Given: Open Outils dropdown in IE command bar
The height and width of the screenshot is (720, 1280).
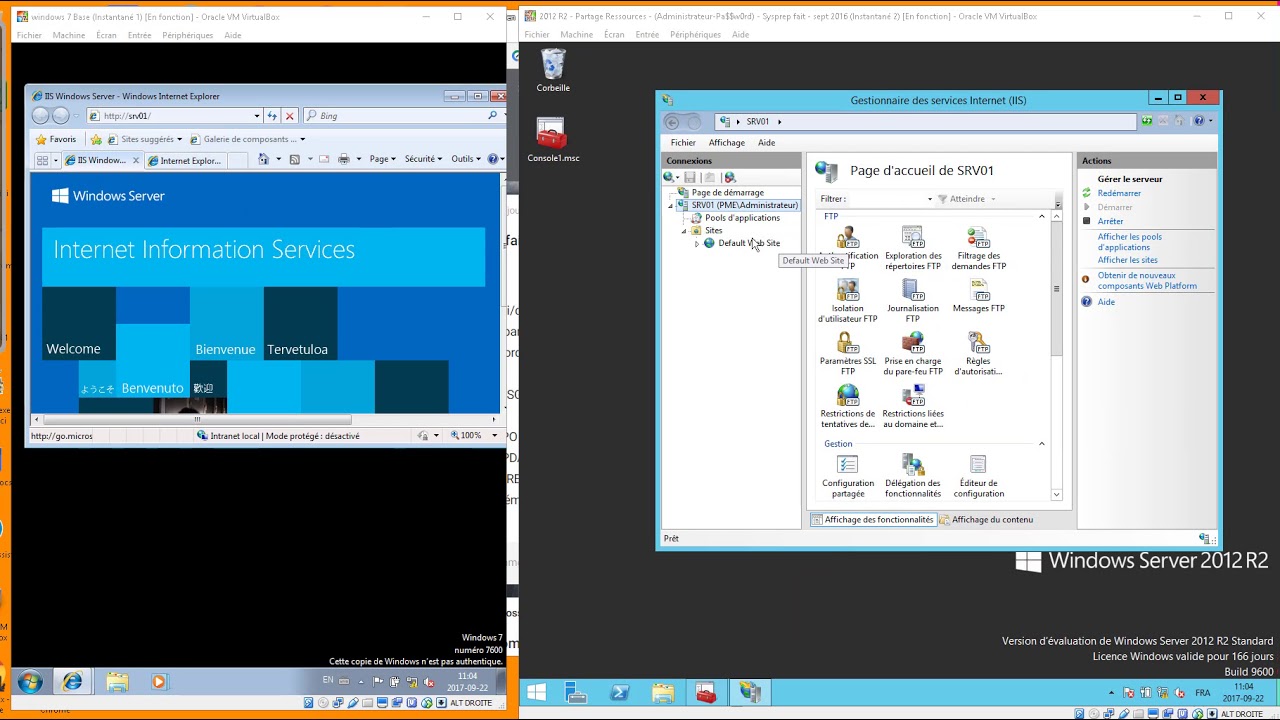Looking at the screenshot, I should (465, 159).
